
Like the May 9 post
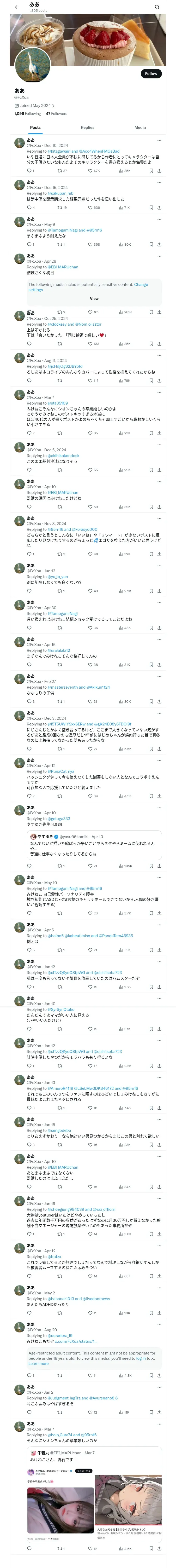click(90, 245)
